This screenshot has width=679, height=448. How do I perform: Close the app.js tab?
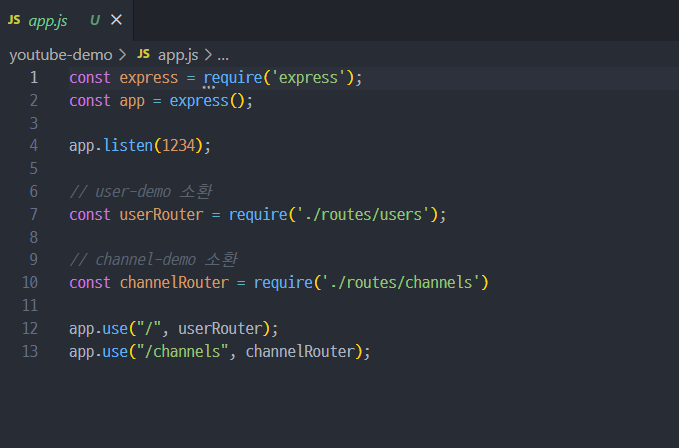point(116,20)
